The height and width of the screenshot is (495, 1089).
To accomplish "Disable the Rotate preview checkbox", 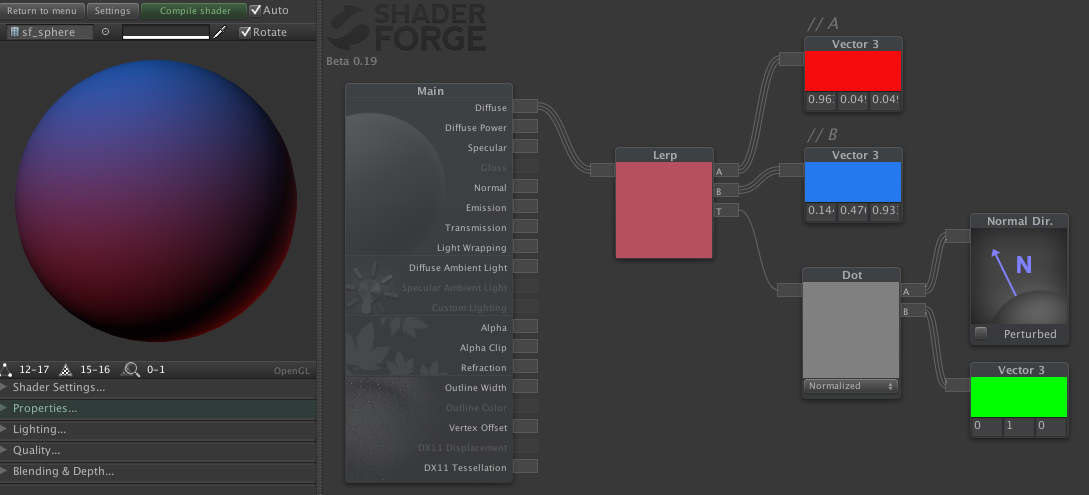I will click(245, 32).
